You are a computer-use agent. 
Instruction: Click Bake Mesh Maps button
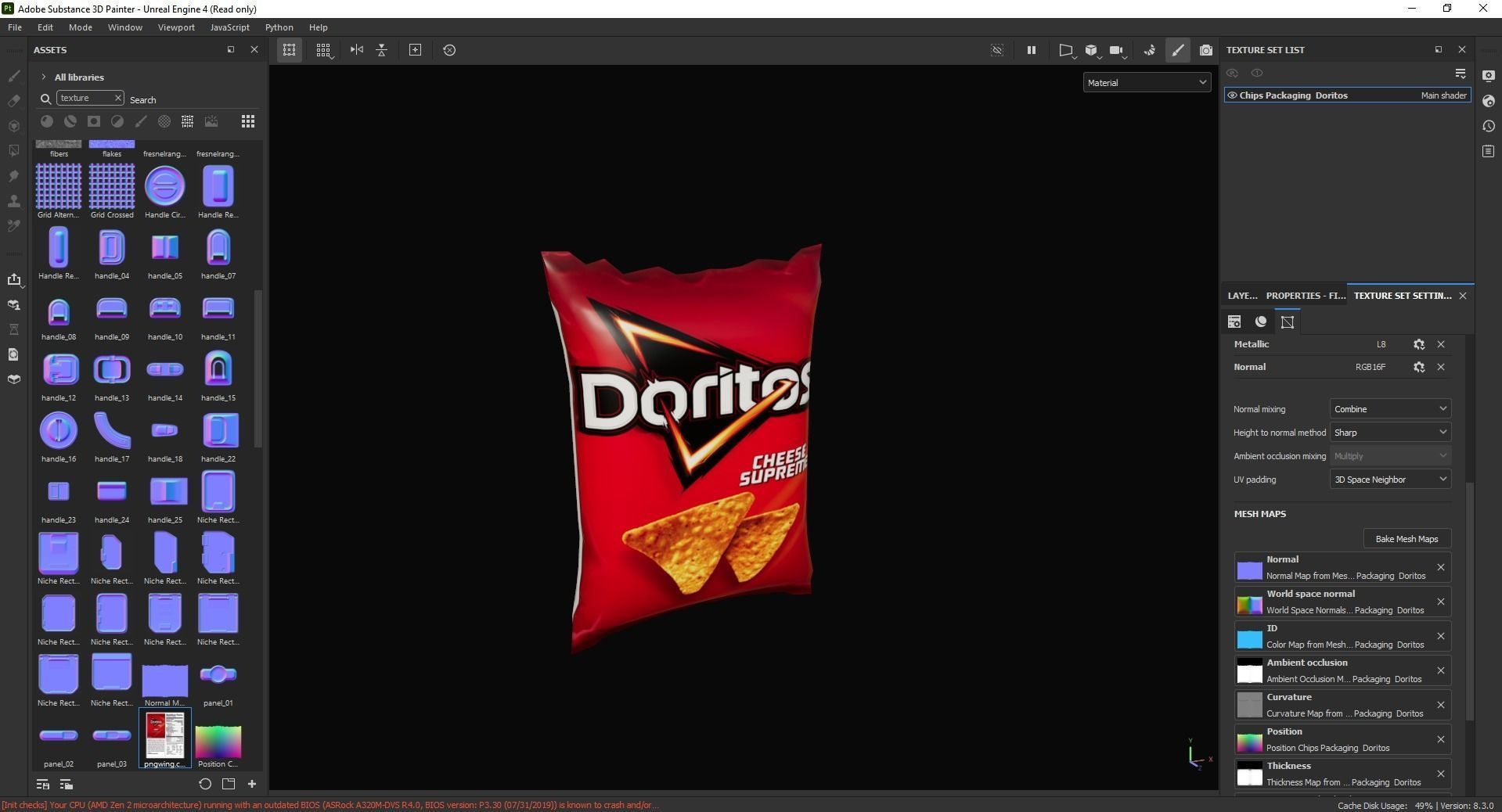click(x=1407, y=539)
